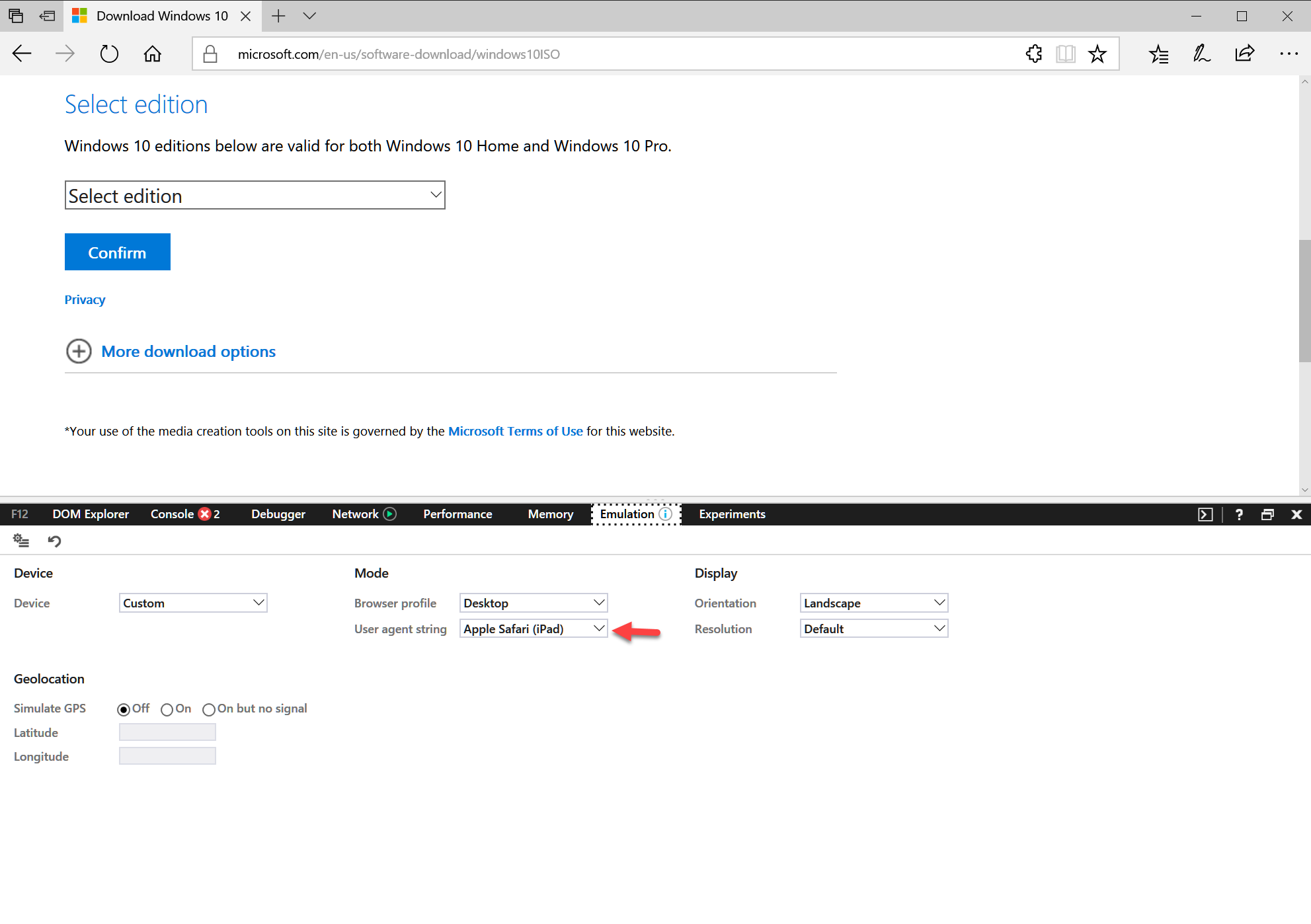The image size is (1311, 924).
Task: Open Browser profile Desktop dropdown
Action: [534, 603]
